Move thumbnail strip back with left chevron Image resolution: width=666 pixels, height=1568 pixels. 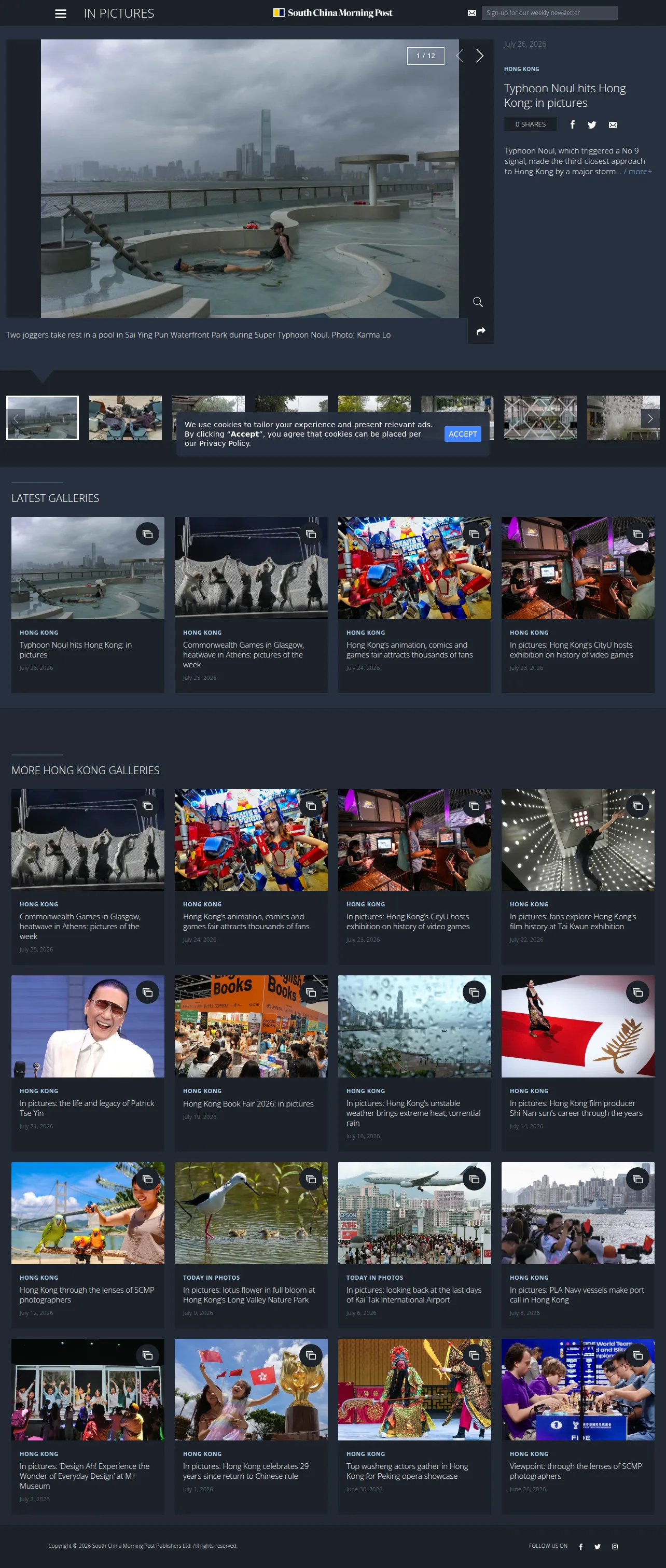[16, 419]
